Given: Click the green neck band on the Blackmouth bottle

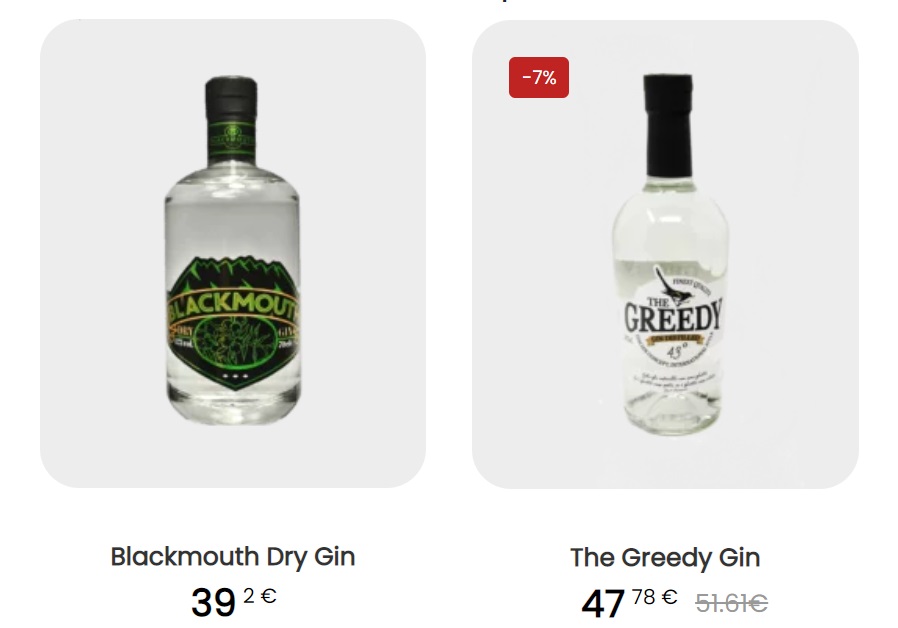Looking at the screenshot, I should 232,140.
